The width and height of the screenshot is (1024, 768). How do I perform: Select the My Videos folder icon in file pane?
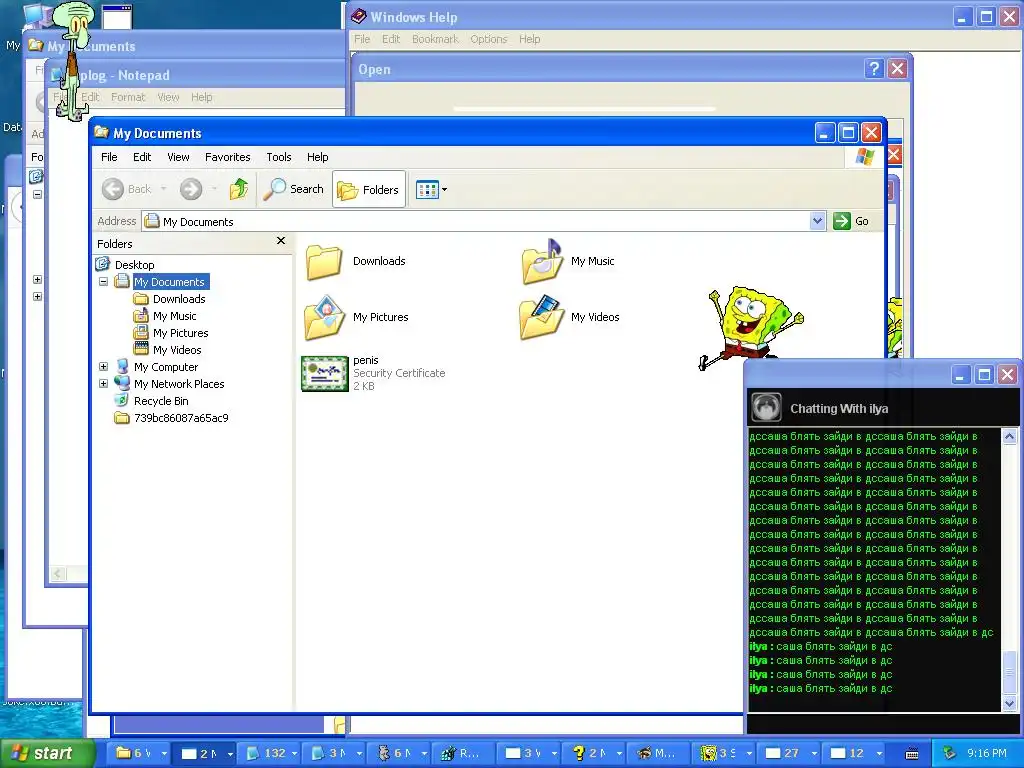tap(541, 317)
